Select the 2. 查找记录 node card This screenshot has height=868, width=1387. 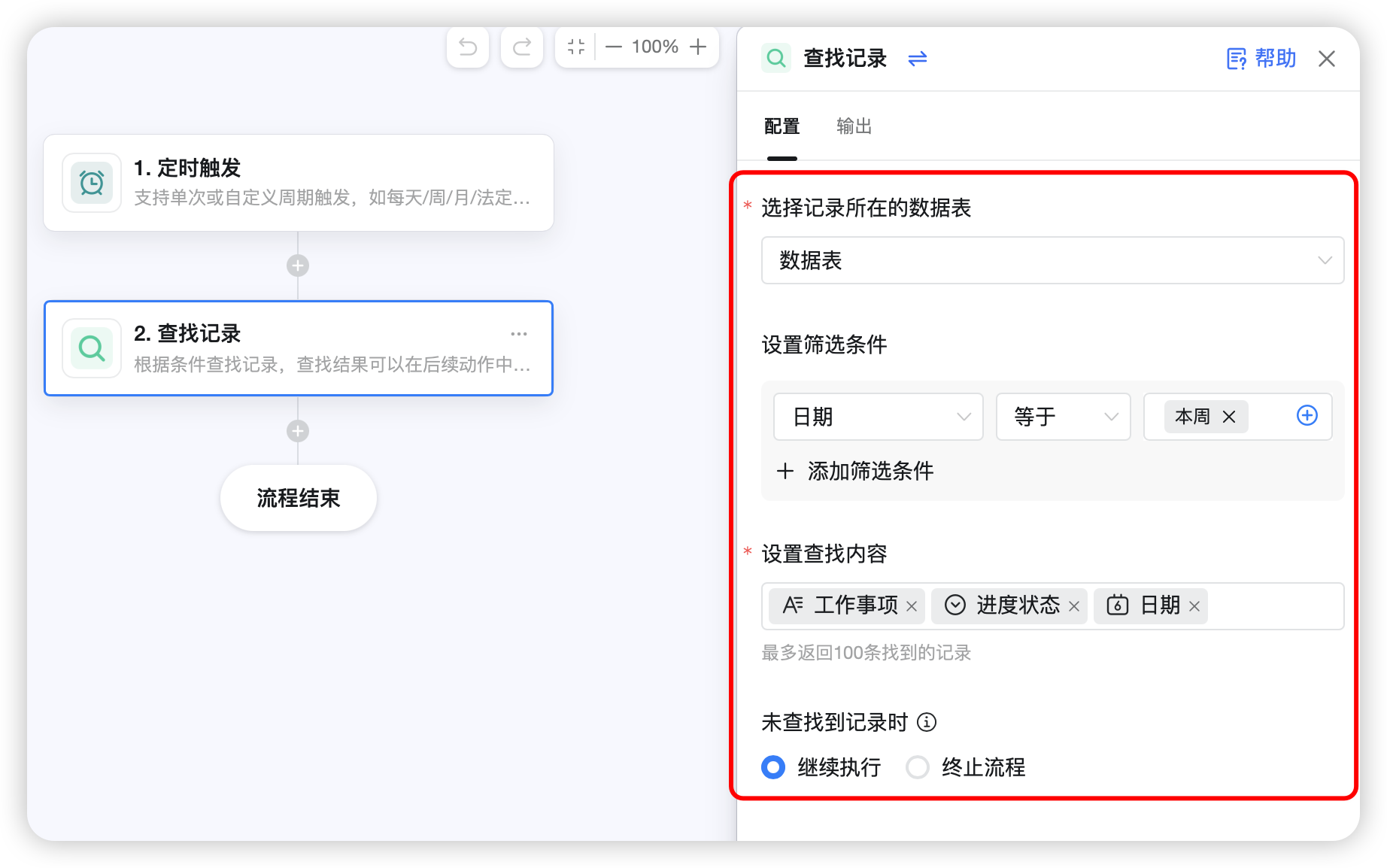pyautogui.click(x=299, y=348)
